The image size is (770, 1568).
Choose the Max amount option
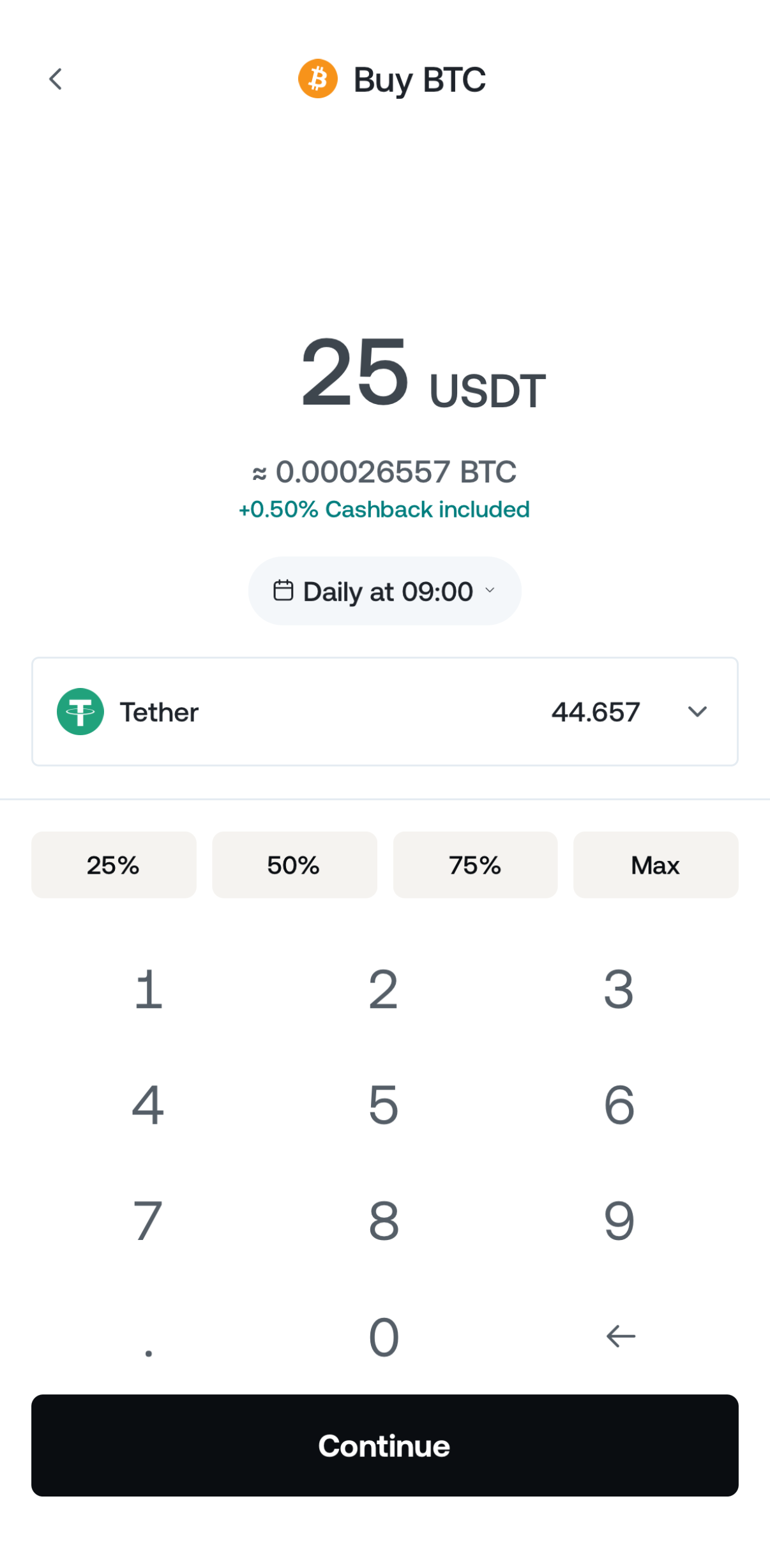(x=656, y=865)
